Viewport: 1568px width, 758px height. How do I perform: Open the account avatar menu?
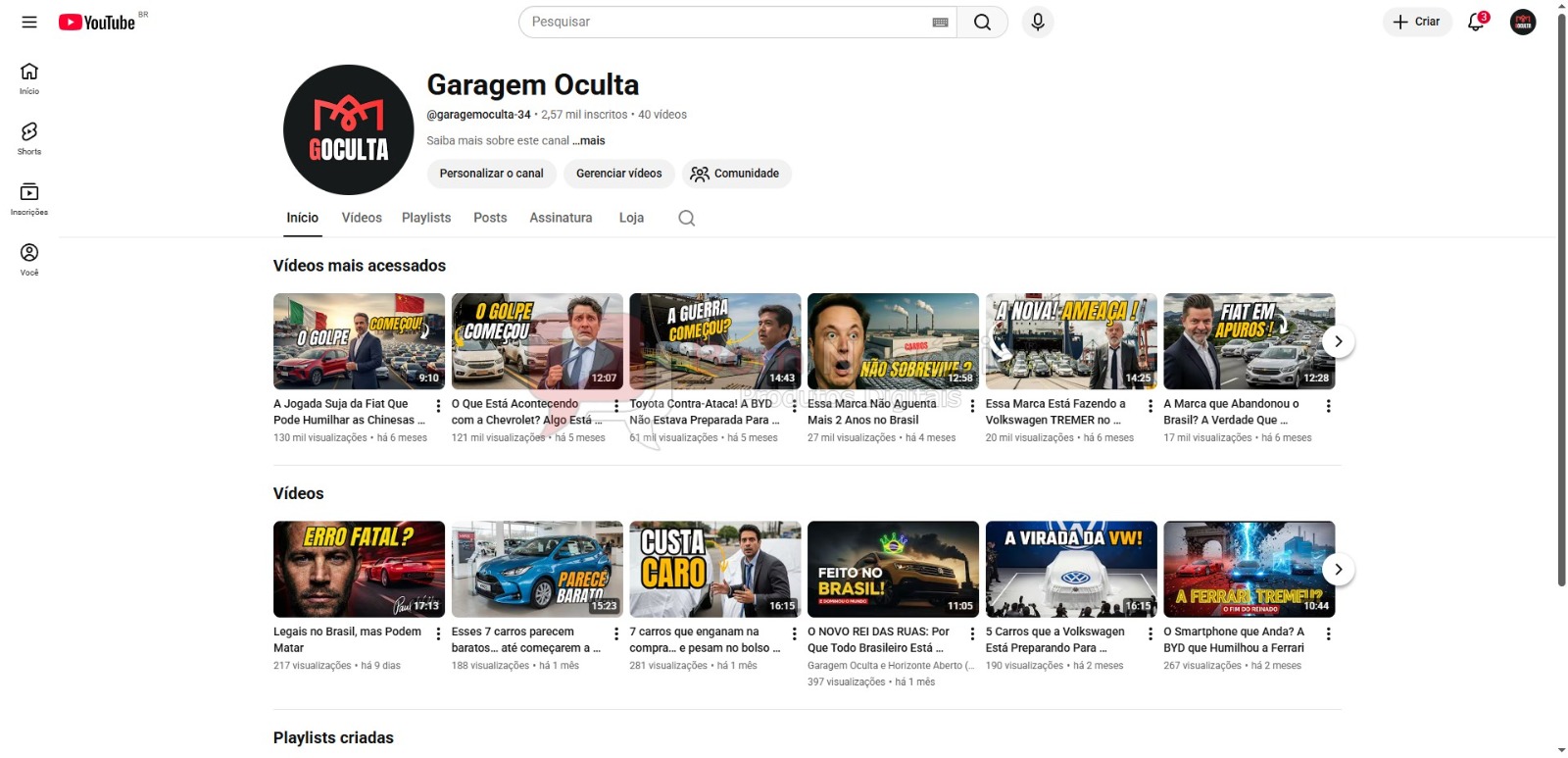click(x=1523, y=22)
